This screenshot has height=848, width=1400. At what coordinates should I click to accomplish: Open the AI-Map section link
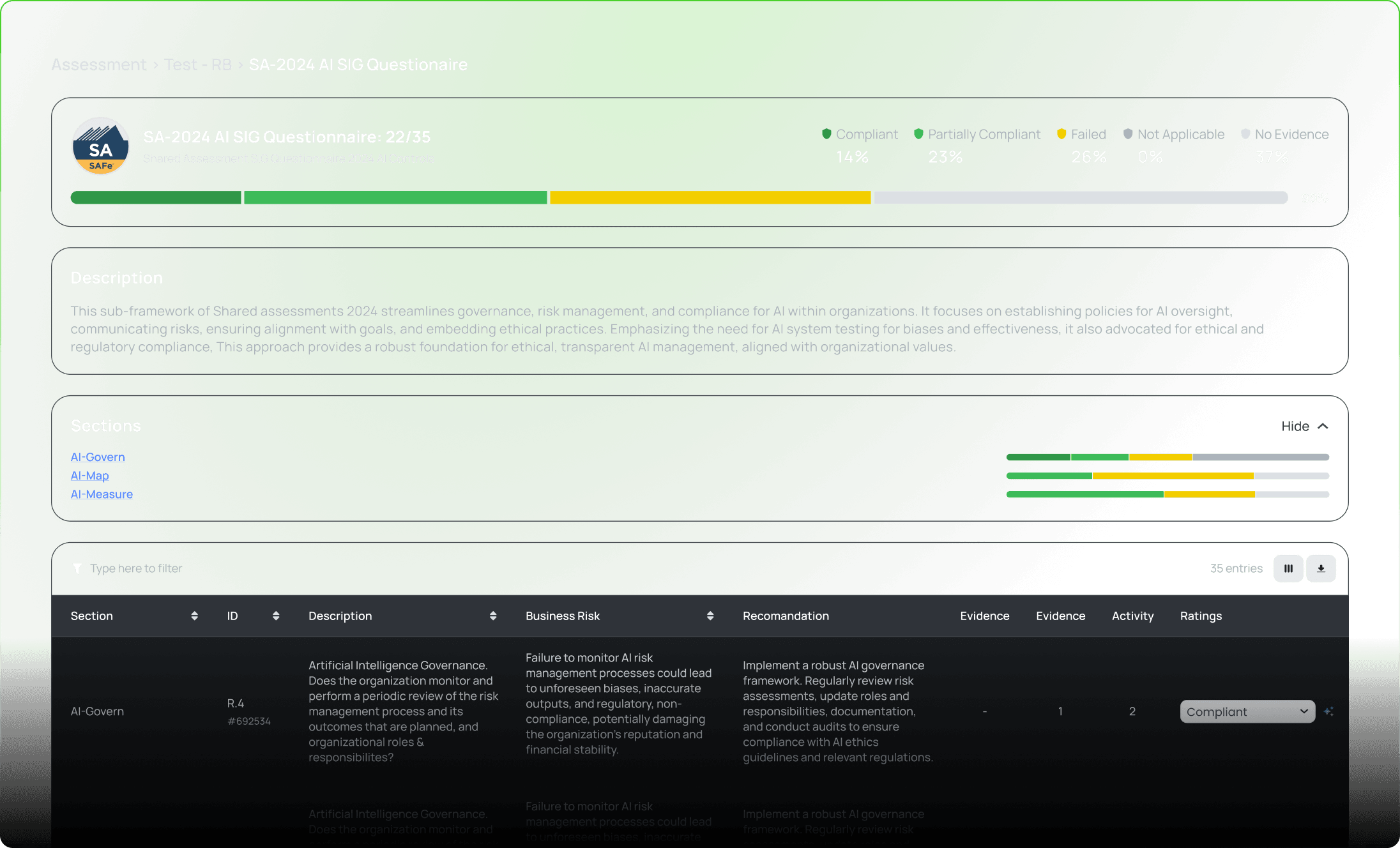89,476
